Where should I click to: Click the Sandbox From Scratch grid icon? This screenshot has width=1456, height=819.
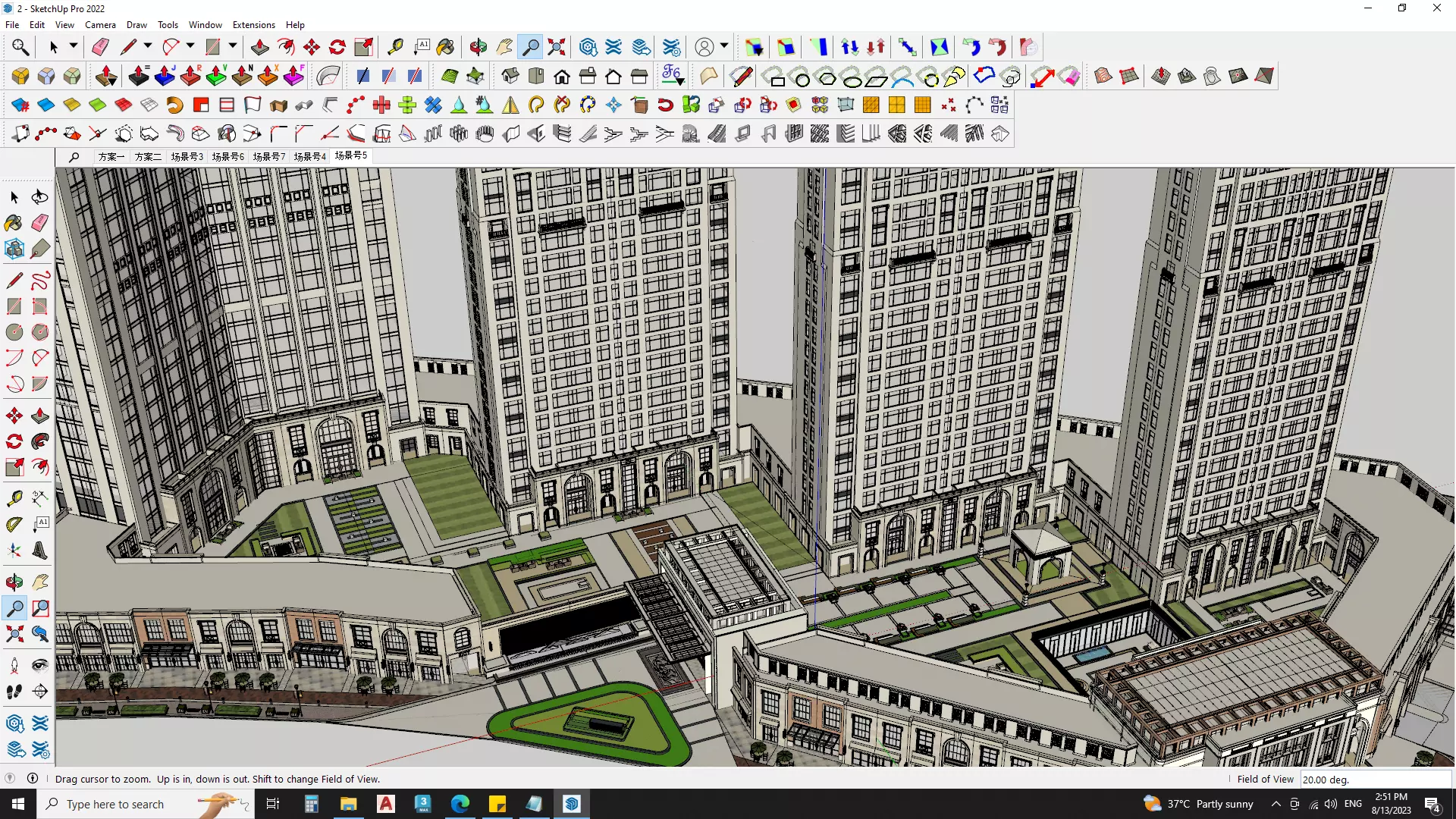(1128, 76)
